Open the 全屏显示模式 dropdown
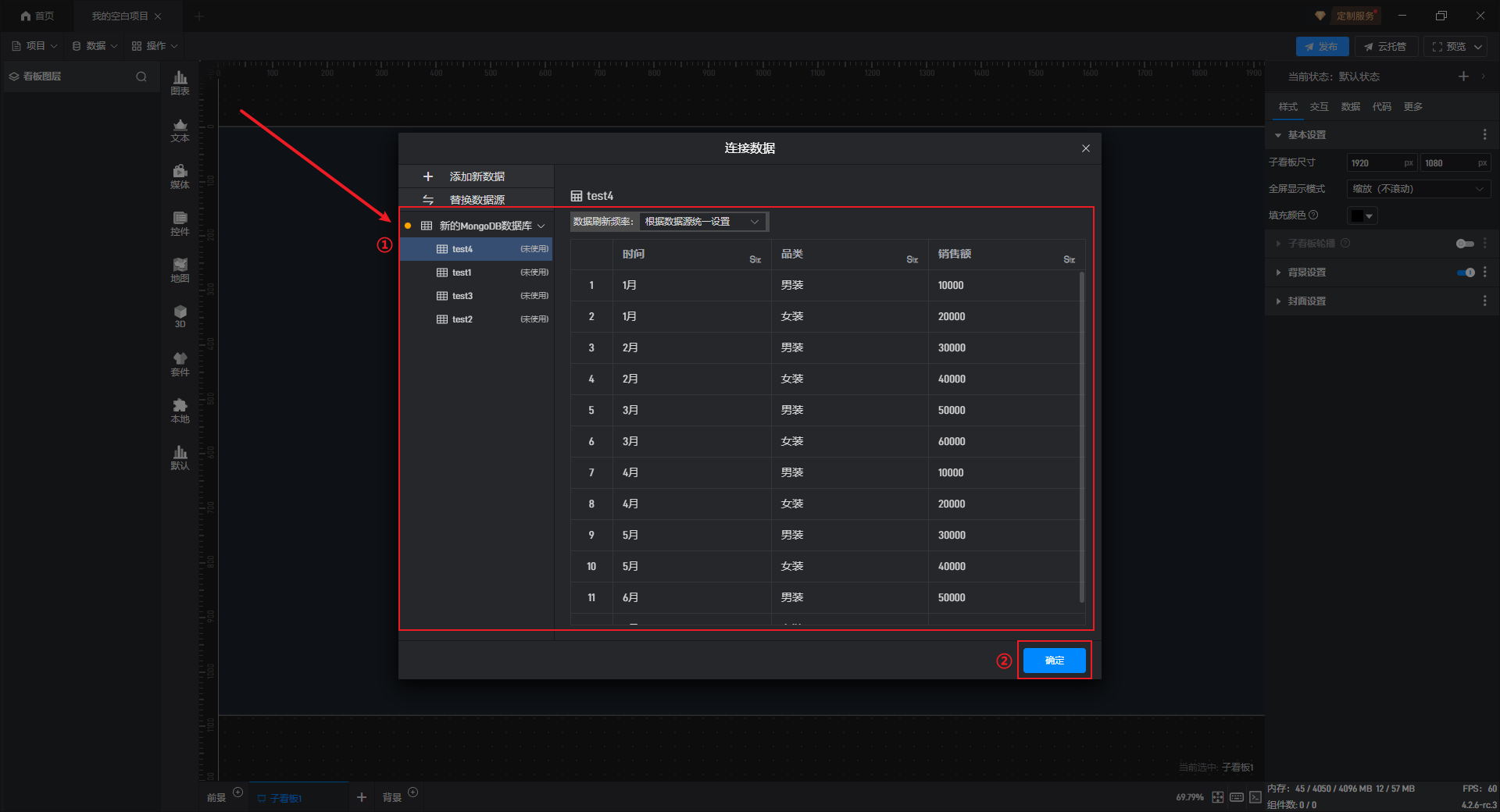The image size is (1500, 812). tap(1418, 189)
